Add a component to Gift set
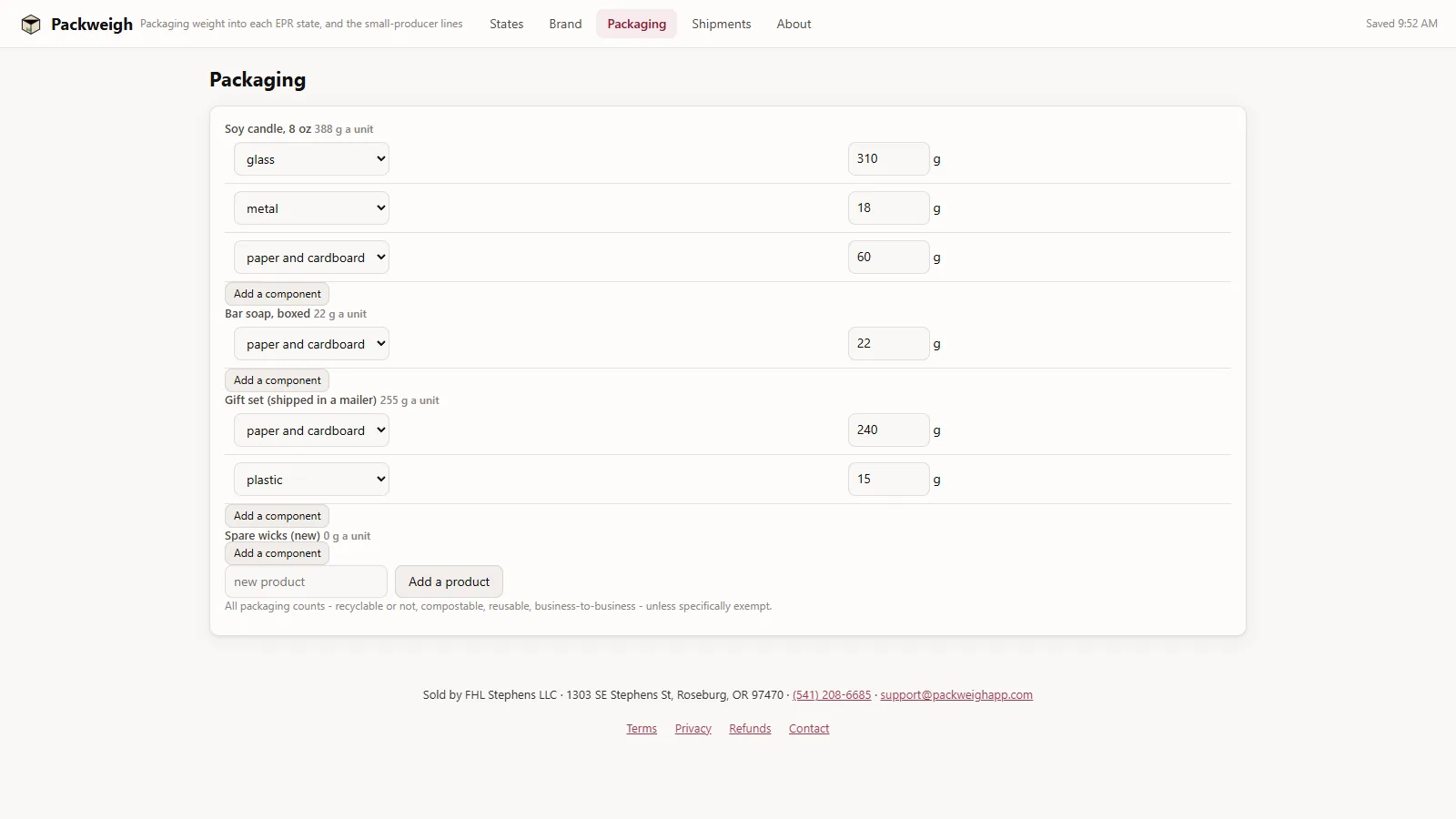Screen dimensions: 1456x819 tap(277, 516)
